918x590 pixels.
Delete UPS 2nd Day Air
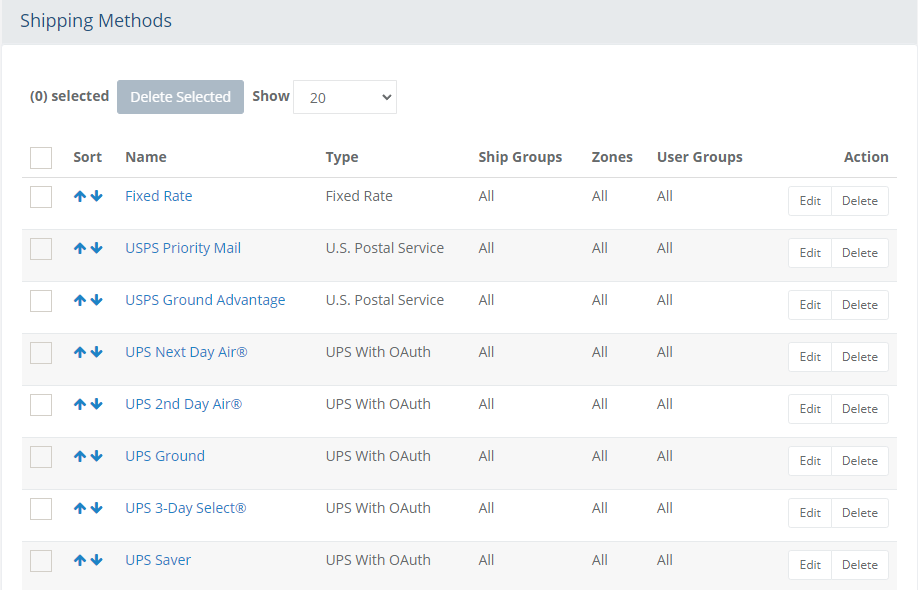[860, 409]
